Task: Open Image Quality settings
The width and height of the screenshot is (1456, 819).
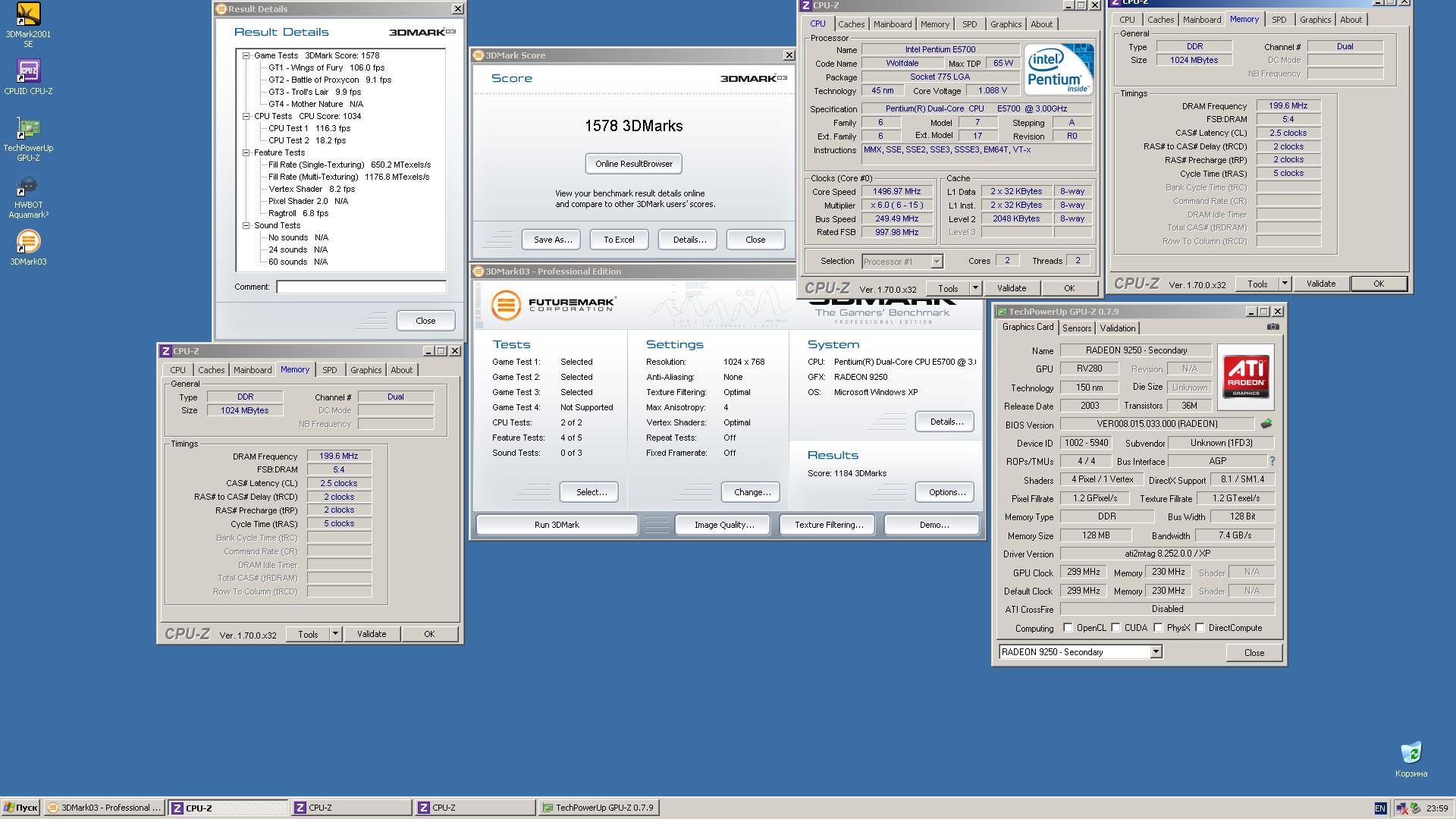Action: (724, 525)
